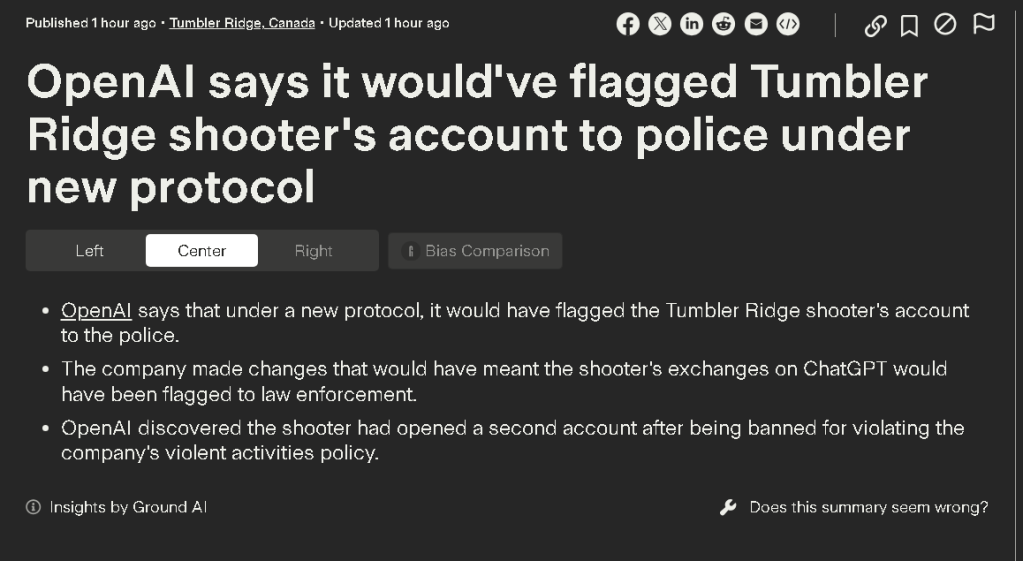Click Insights by Ground AI label
The width and height of the screenshot is (1023, 561).
(x=128, y=507)
